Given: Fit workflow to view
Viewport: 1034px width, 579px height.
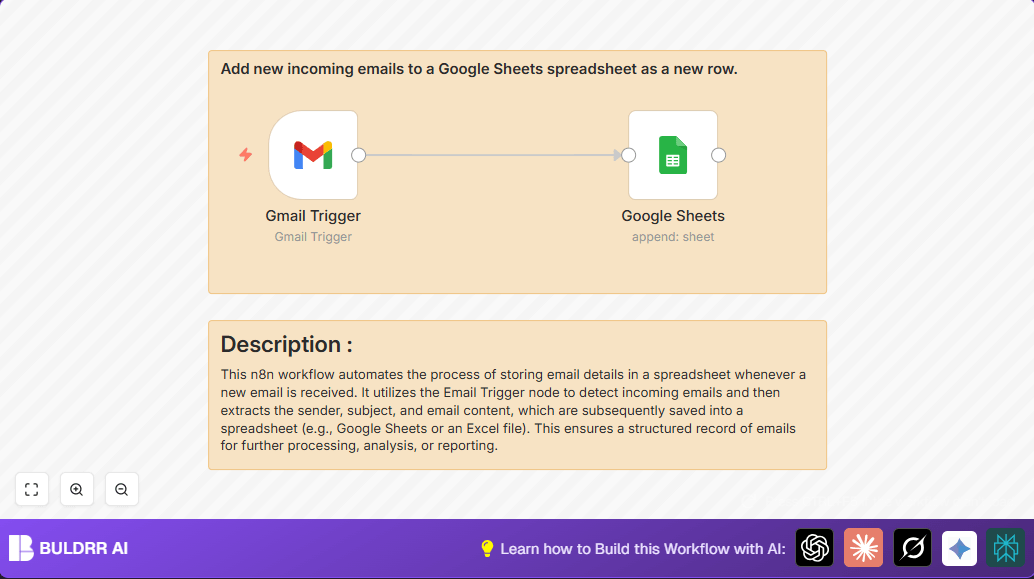Looking at the screenshot, I should 32,489.
